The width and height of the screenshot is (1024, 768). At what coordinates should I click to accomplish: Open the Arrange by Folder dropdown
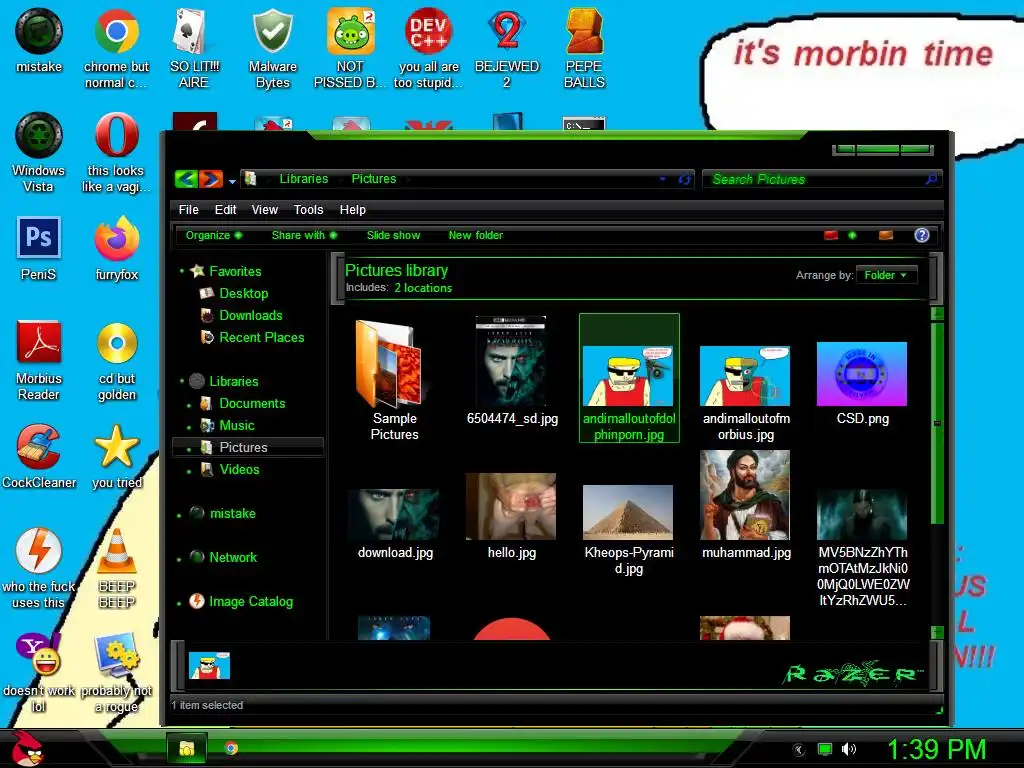(x=886, y=275)
